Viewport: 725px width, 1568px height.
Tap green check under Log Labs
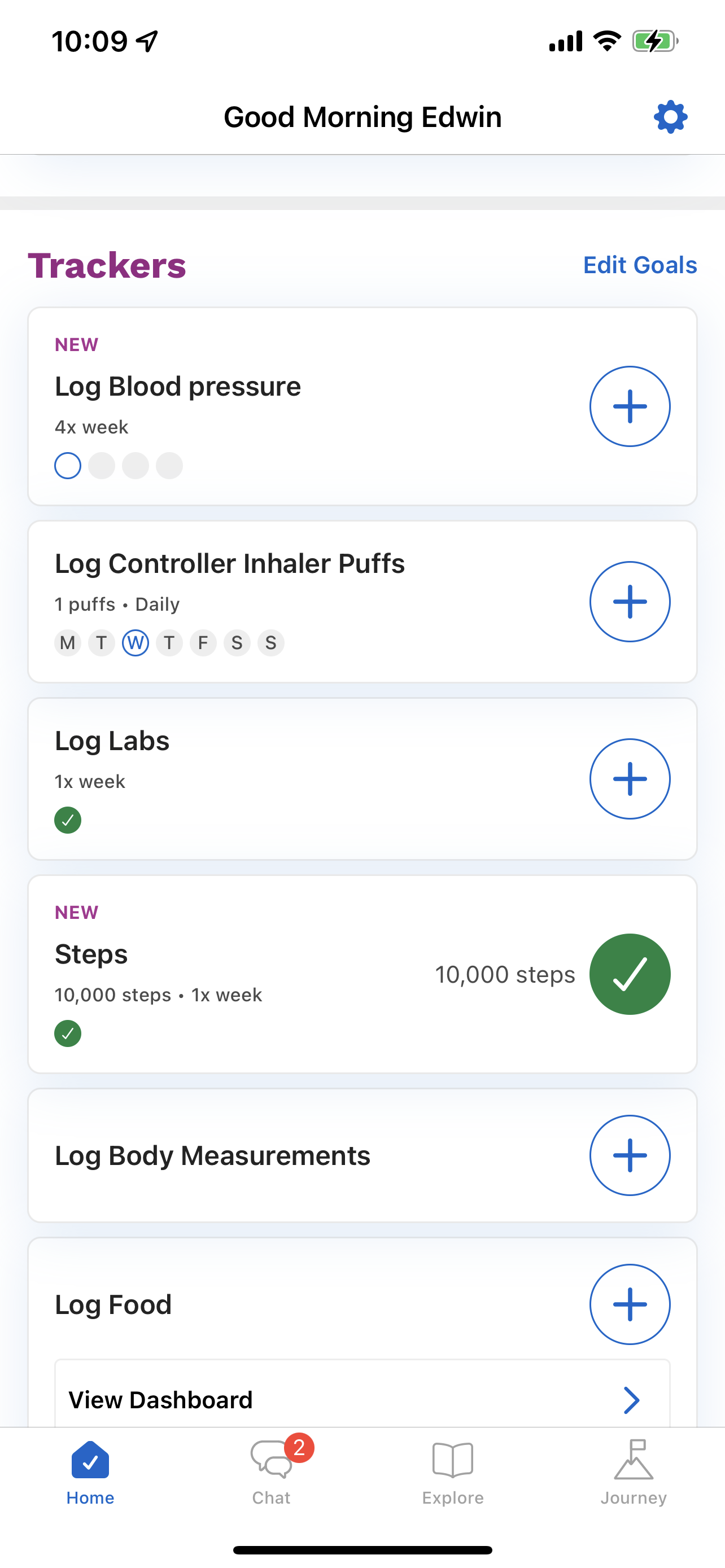(68, 820)
